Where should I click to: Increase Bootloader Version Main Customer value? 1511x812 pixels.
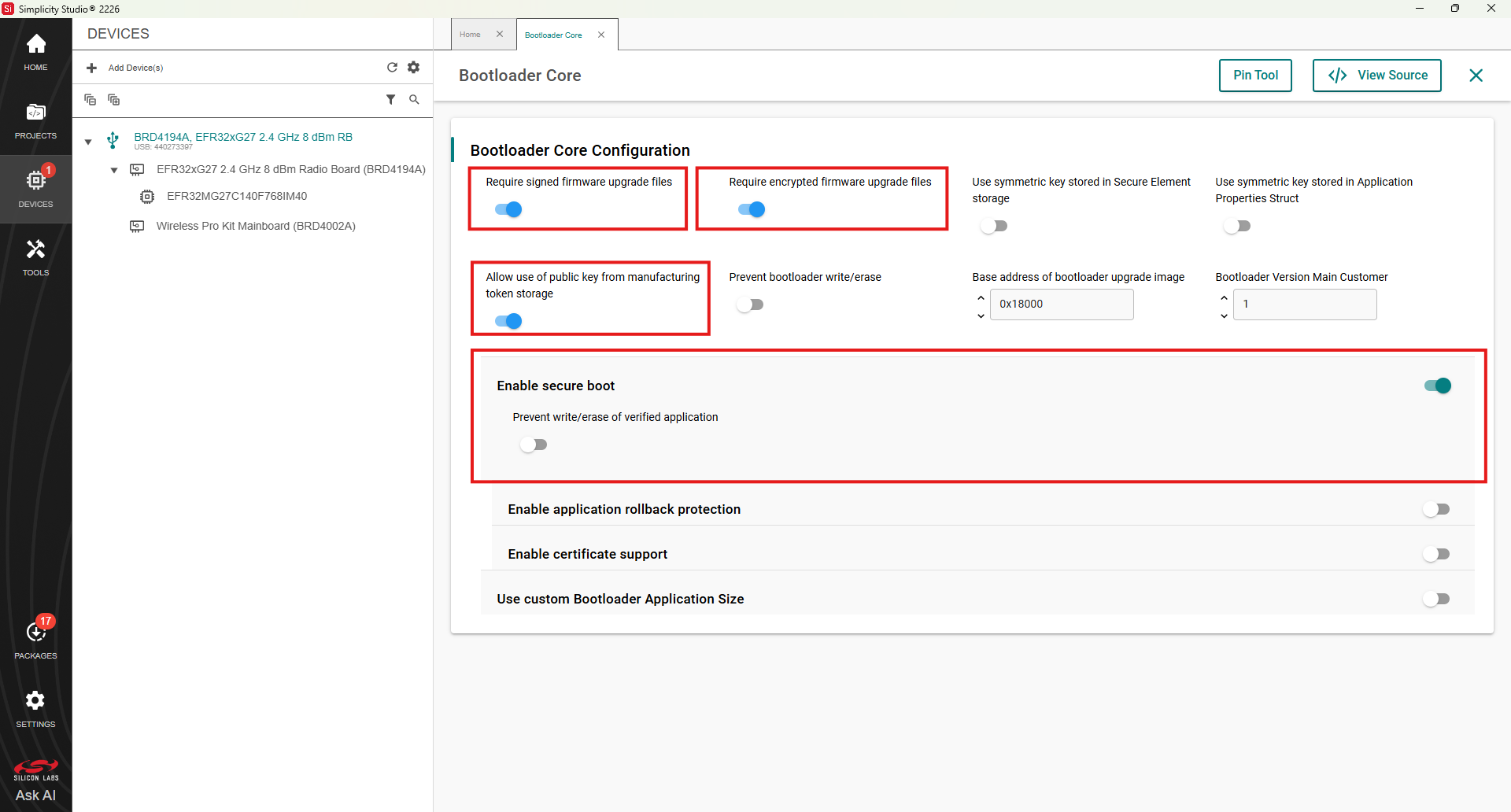pos(1224,297)
